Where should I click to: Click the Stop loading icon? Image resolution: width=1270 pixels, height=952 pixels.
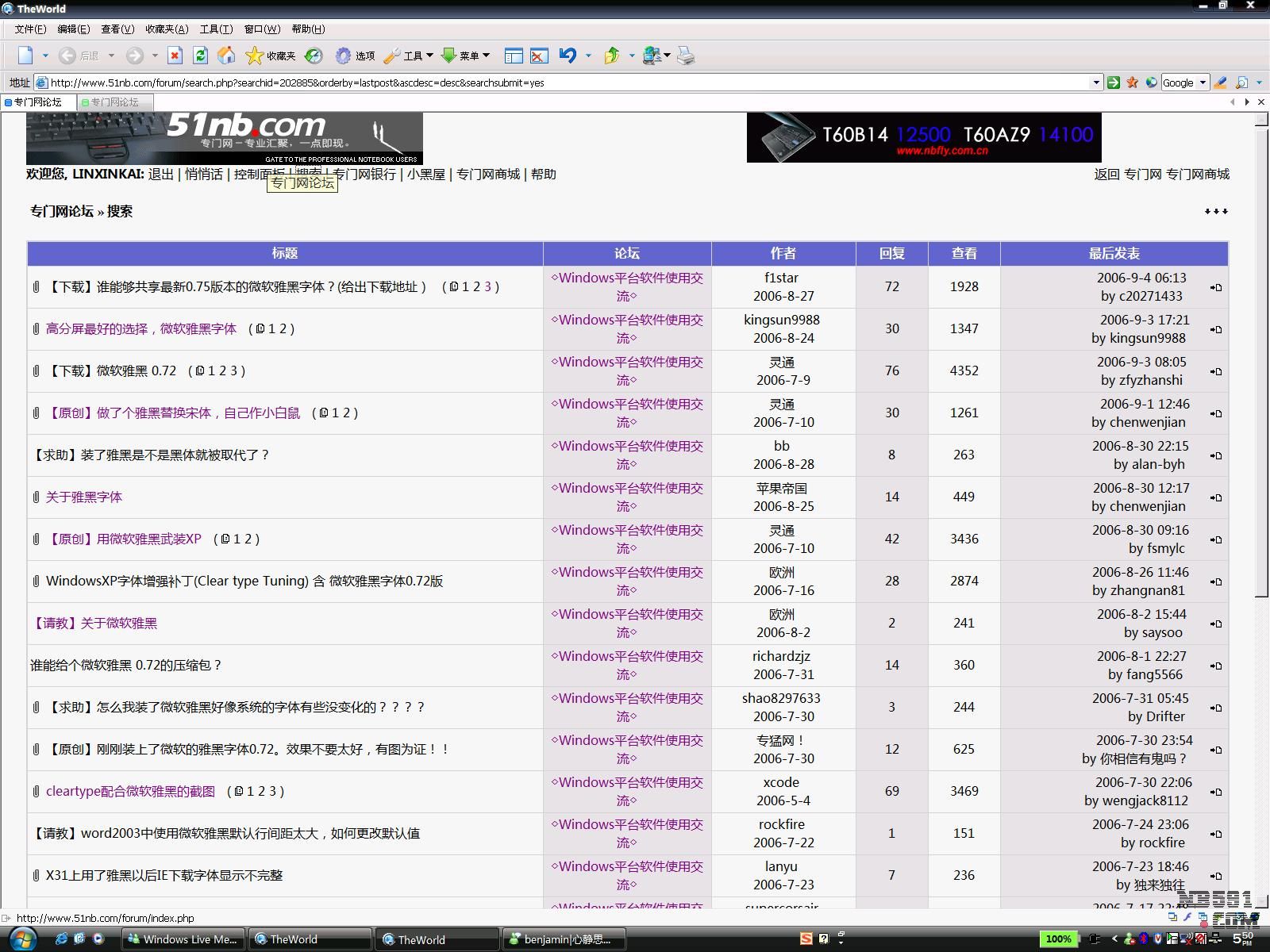pyautogui.click(x=175, y=56)
